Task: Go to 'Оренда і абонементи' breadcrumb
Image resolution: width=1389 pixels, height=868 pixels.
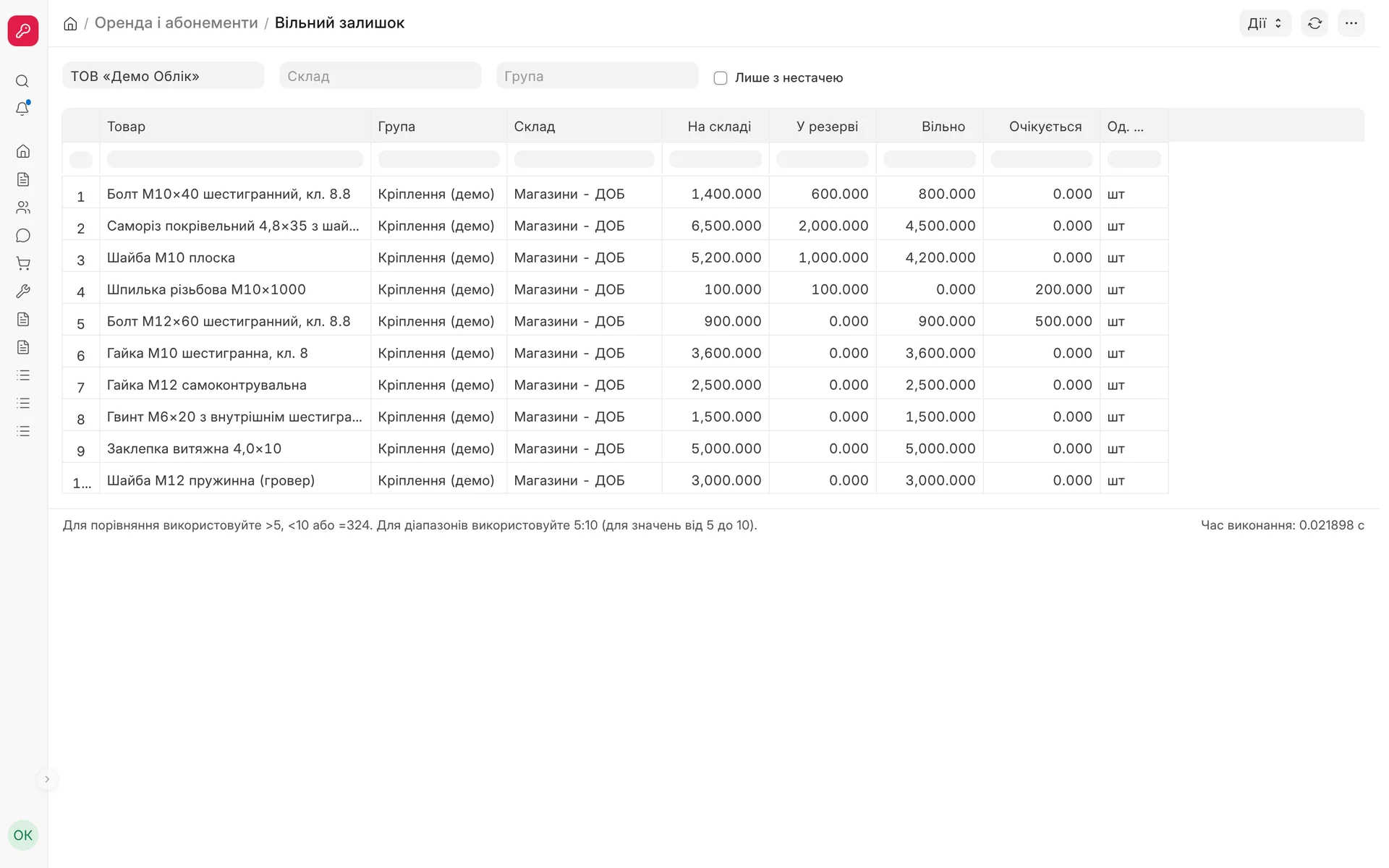Action: 176,23
